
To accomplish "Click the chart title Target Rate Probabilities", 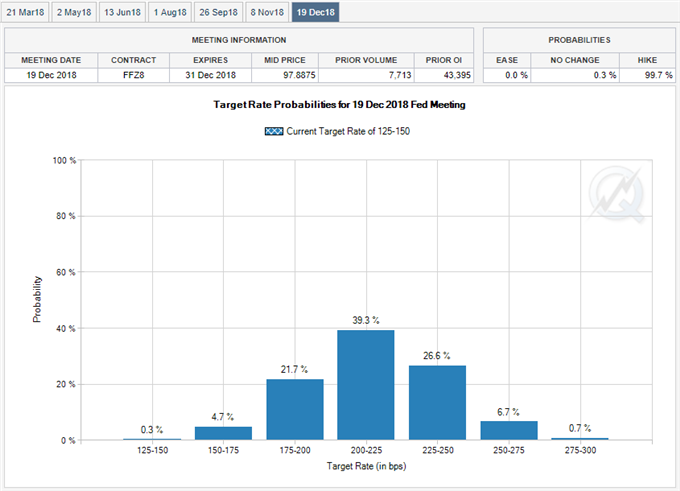I will coord(339,105).
